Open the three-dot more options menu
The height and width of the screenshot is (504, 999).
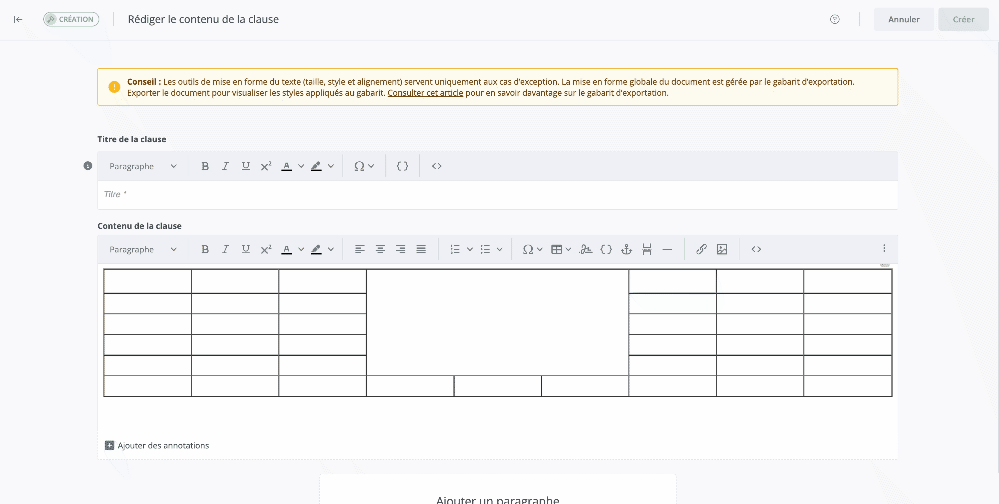(x=883, y=249)
